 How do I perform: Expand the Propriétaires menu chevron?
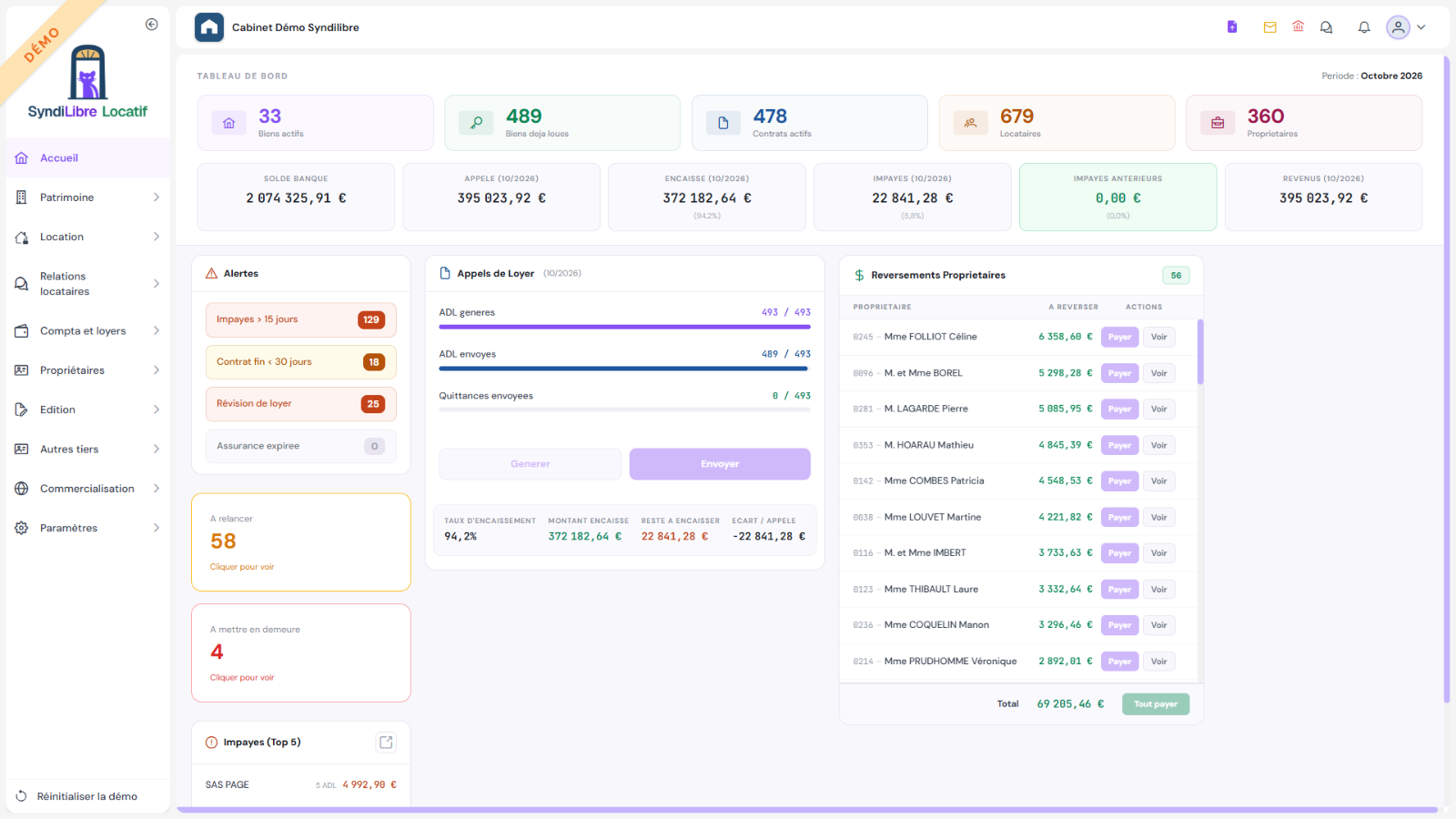click(157, 370)
